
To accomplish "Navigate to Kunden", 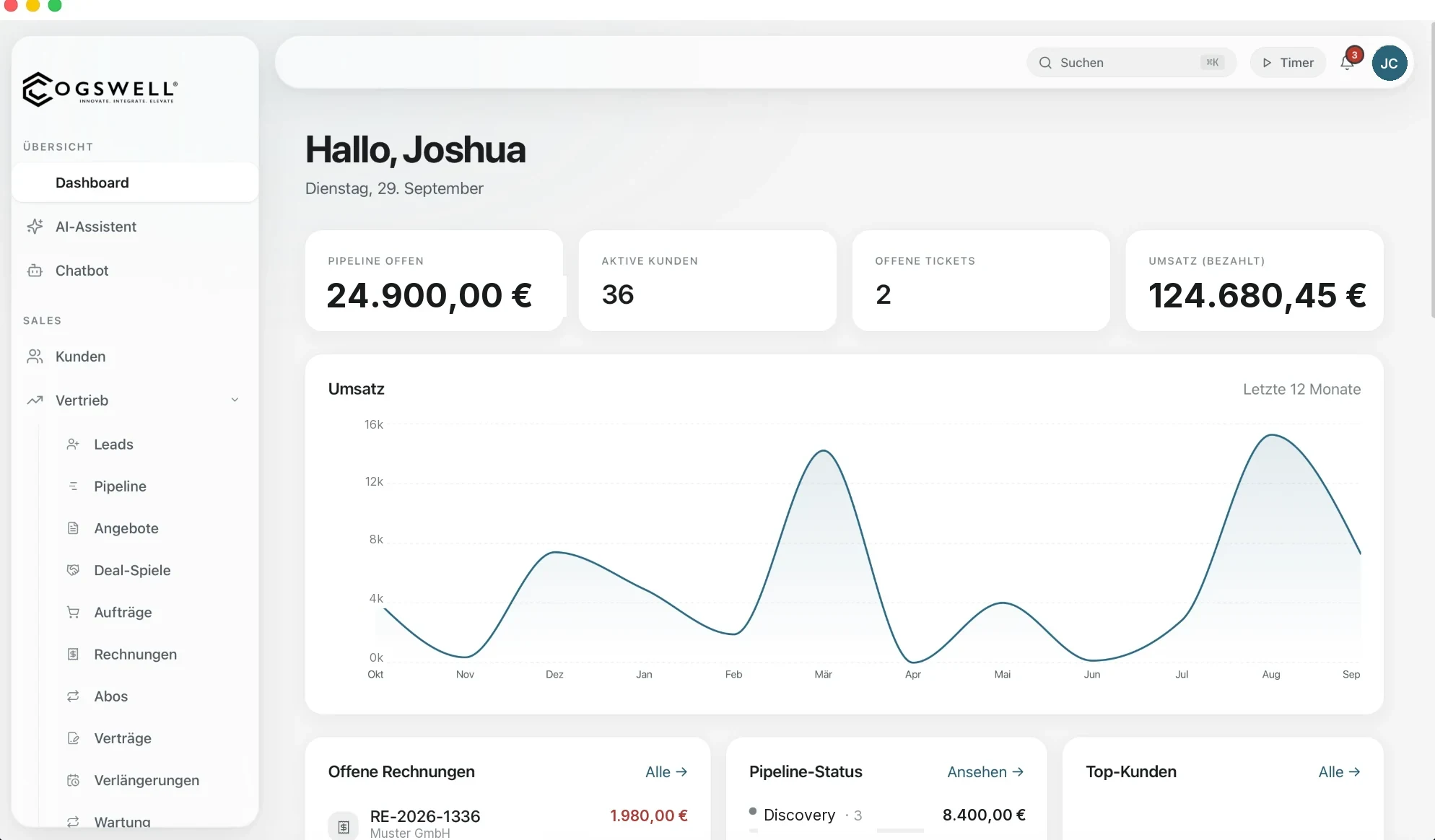I will pos(135,356).
